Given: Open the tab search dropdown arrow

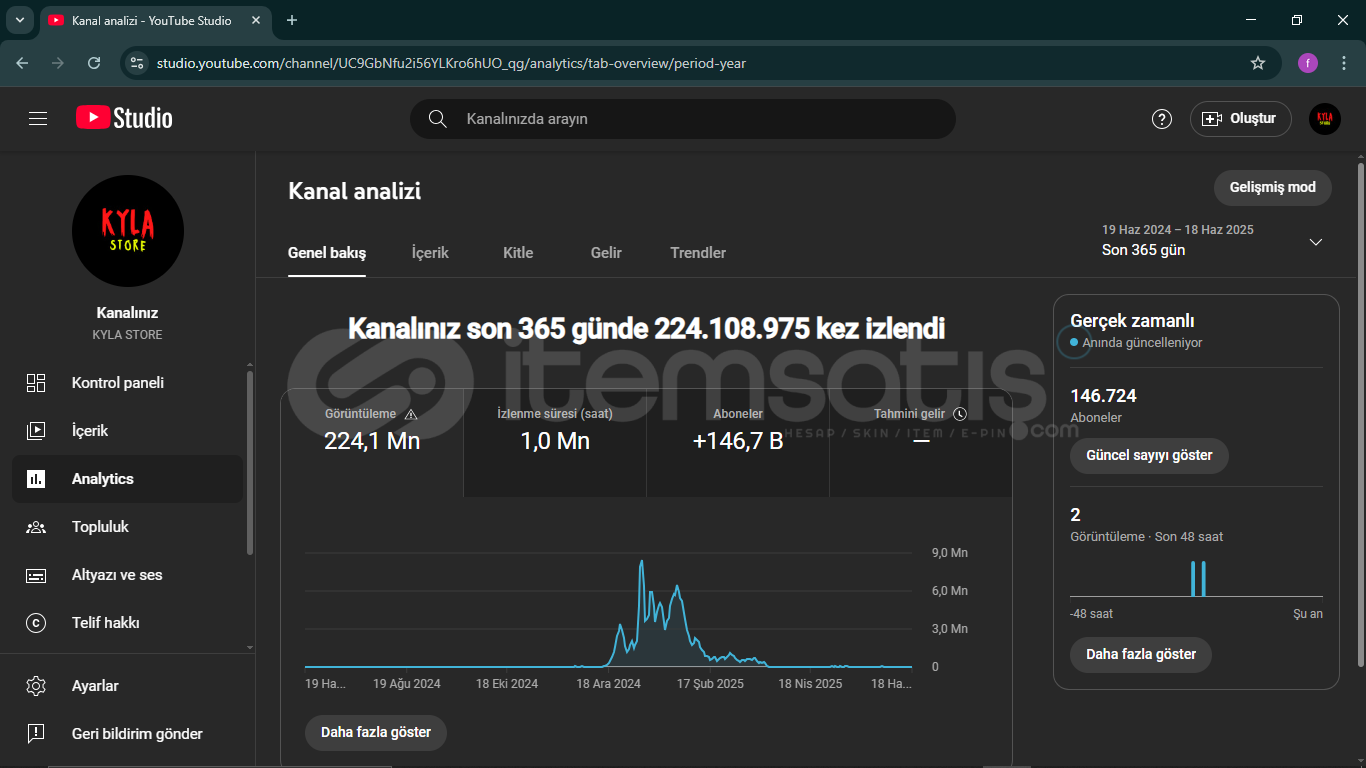Looking at the screenshot, I should point(19,20).
